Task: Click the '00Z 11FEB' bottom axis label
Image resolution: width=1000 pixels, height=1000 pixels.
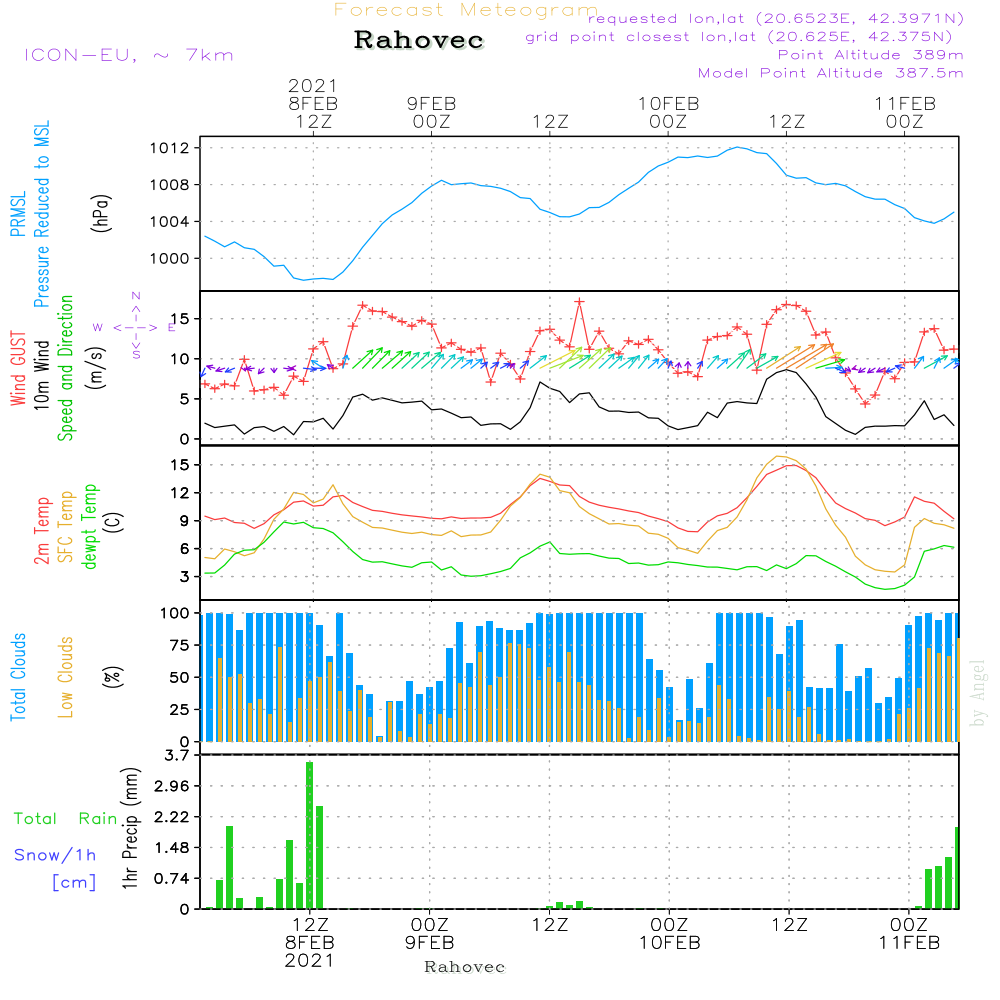Action: (x=909, y=934)
